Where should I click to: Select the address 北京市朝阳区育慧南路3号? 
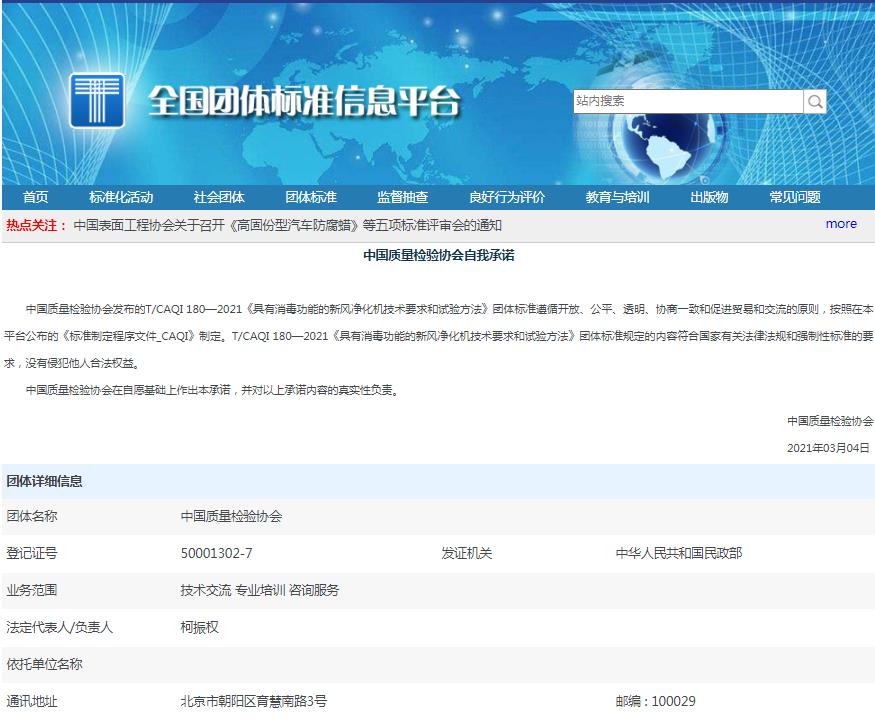253,701
